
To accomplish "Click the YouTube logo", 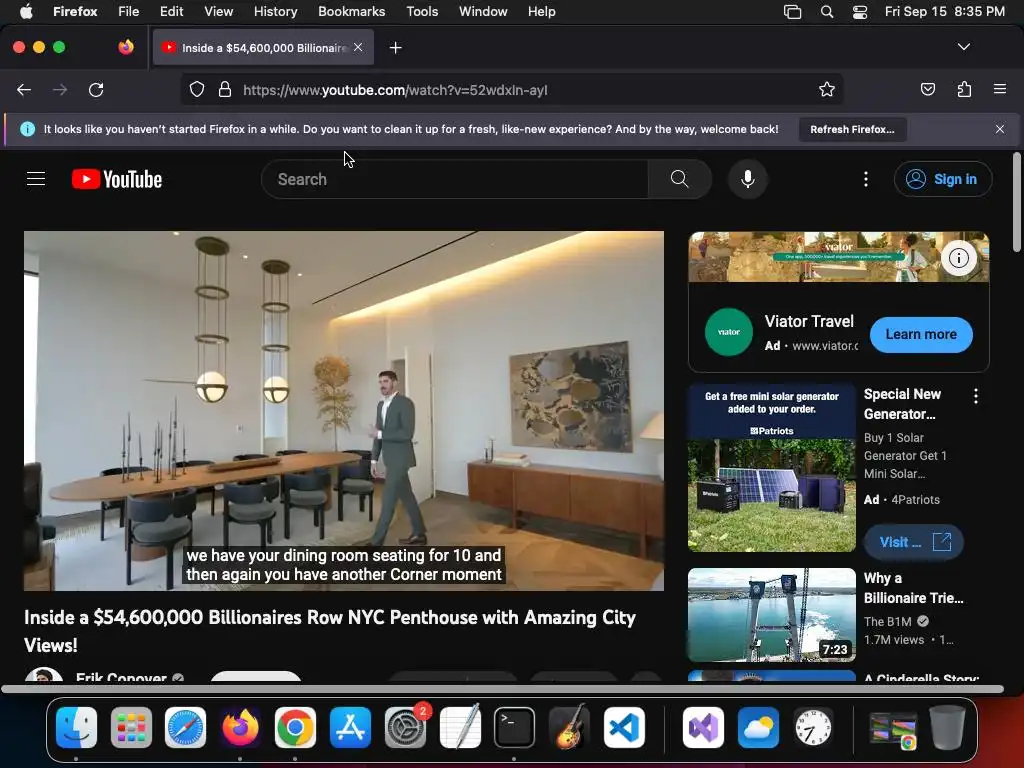I will click(x=117, y=179).
